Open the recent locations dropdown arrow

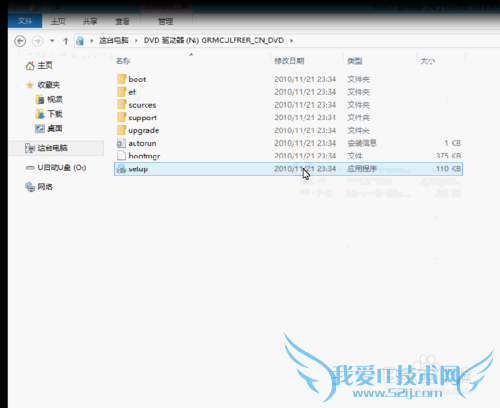52,41
